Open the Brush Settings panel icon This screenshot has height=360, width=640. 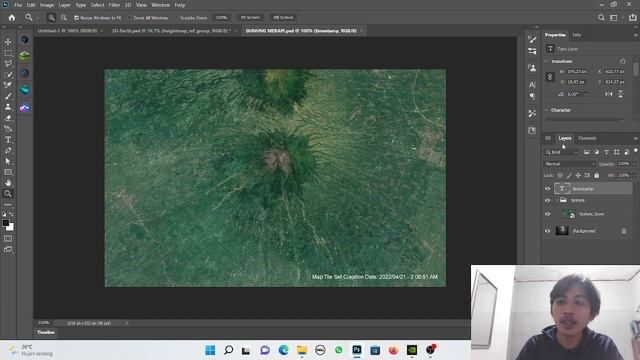click(x=532, y=39)
